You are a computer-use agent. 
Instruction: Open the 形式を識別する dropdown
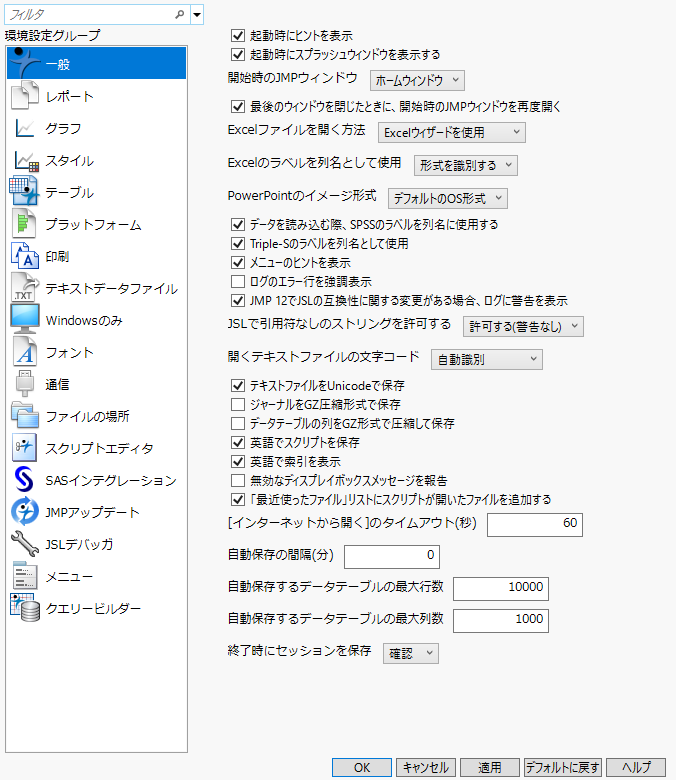coord(466,165)
